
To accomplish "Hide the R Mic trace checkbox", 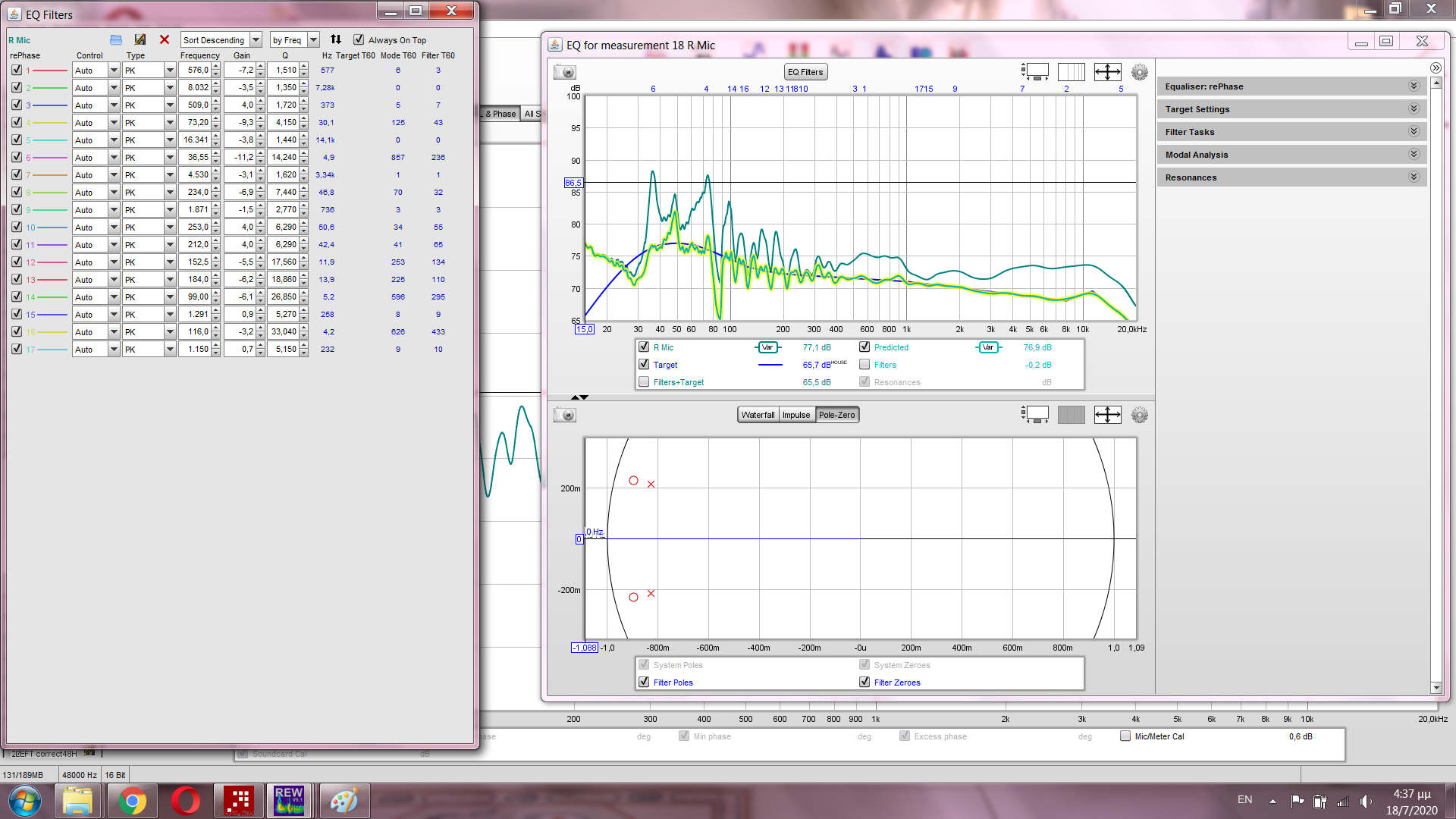I will [x=644, y=347].
